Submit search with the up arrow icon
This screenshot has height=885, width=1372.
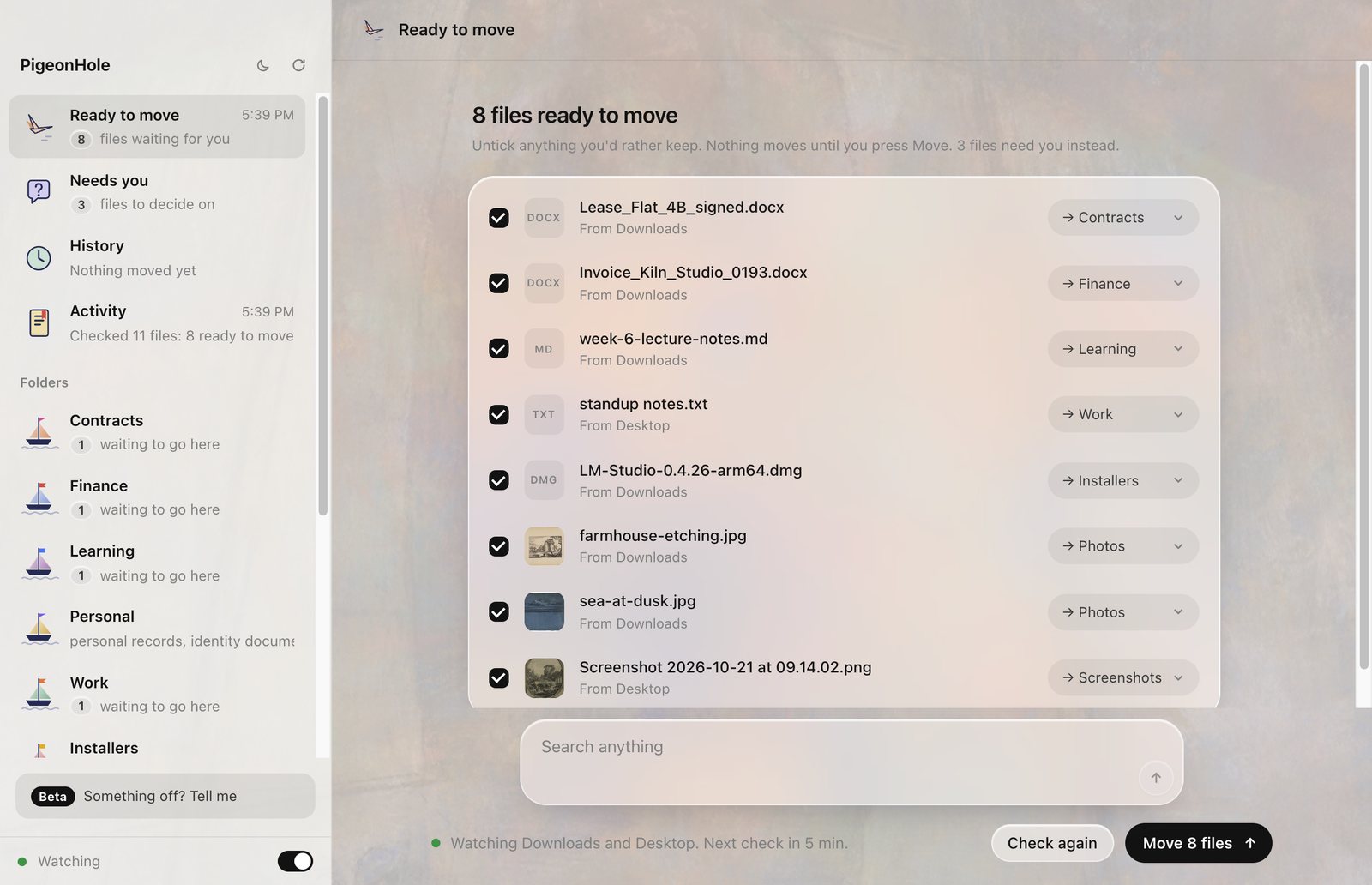click(1156, 778)
